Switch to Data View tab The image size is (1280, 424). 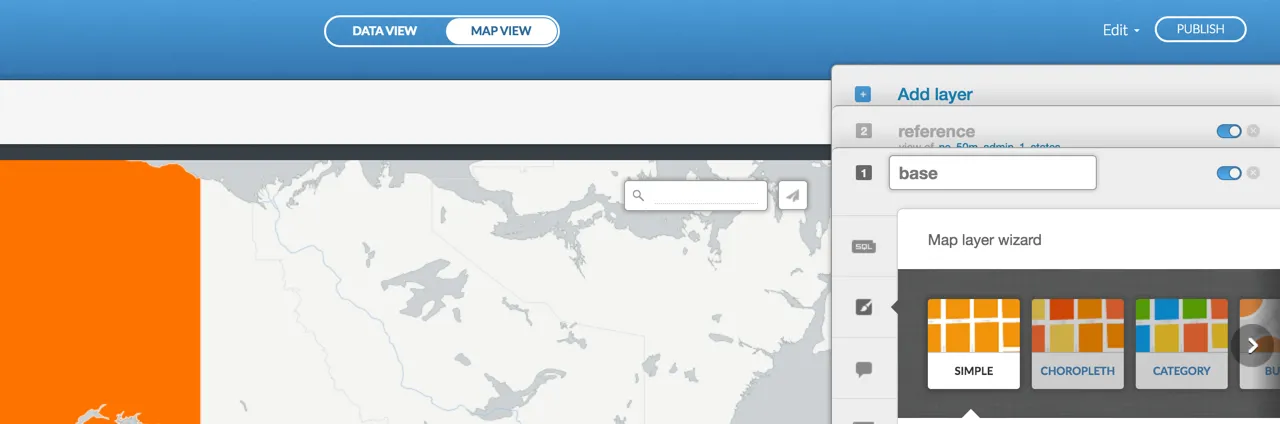[x=385, y=31]
